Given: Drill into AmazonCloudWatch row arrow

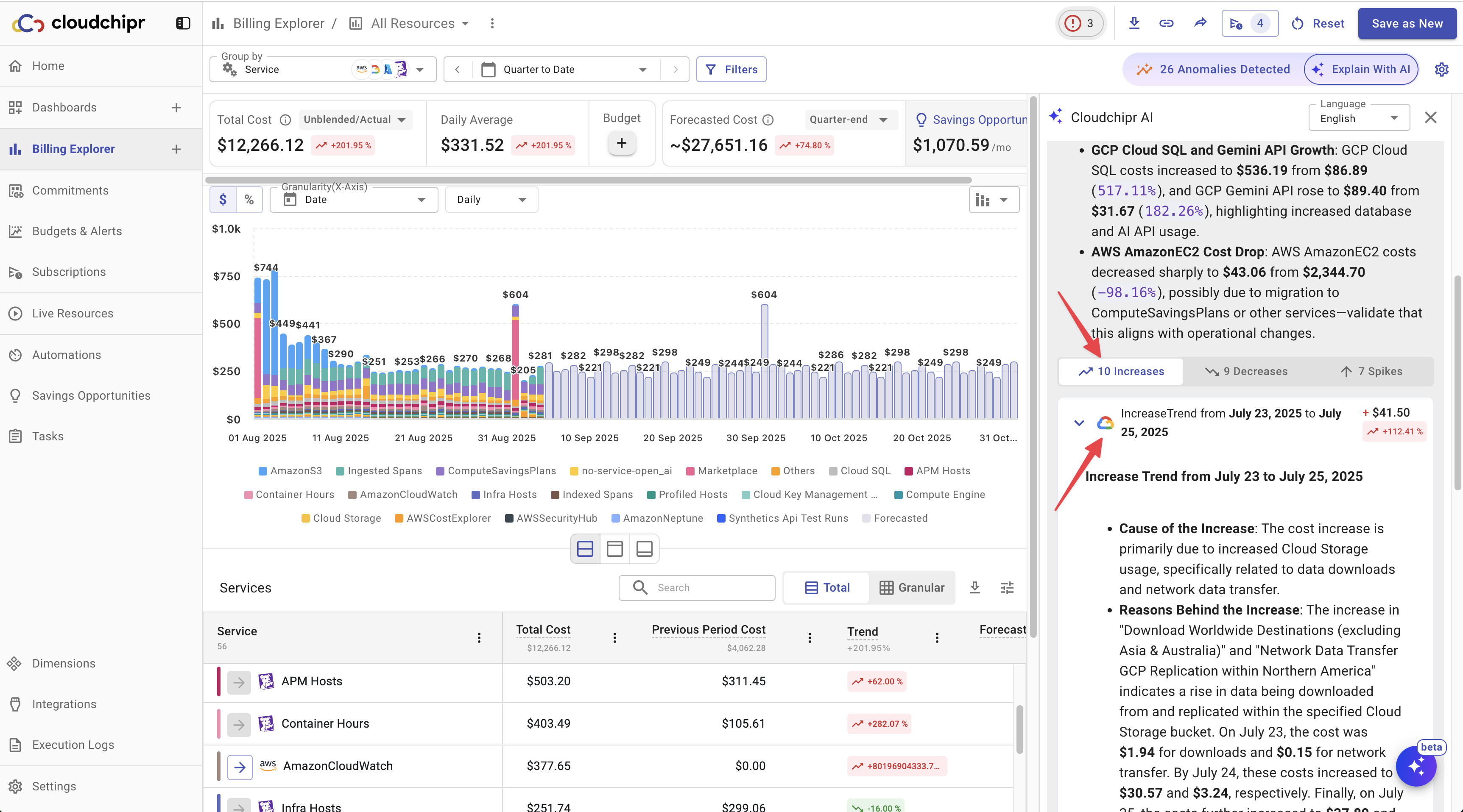Looking at the screenshot, I should click(x=239, y=767).
